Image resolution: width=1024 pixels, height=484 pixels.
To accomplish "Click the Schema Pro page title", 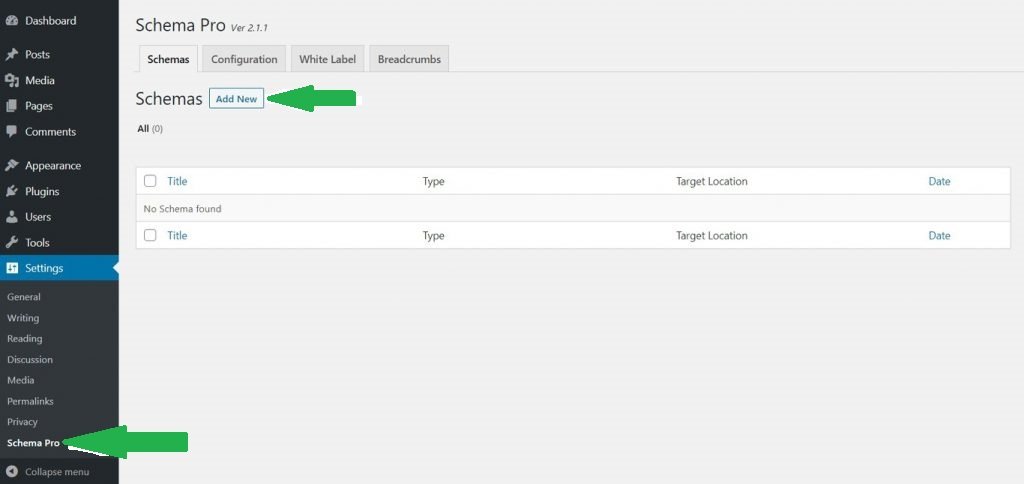I will pos(180,25).
